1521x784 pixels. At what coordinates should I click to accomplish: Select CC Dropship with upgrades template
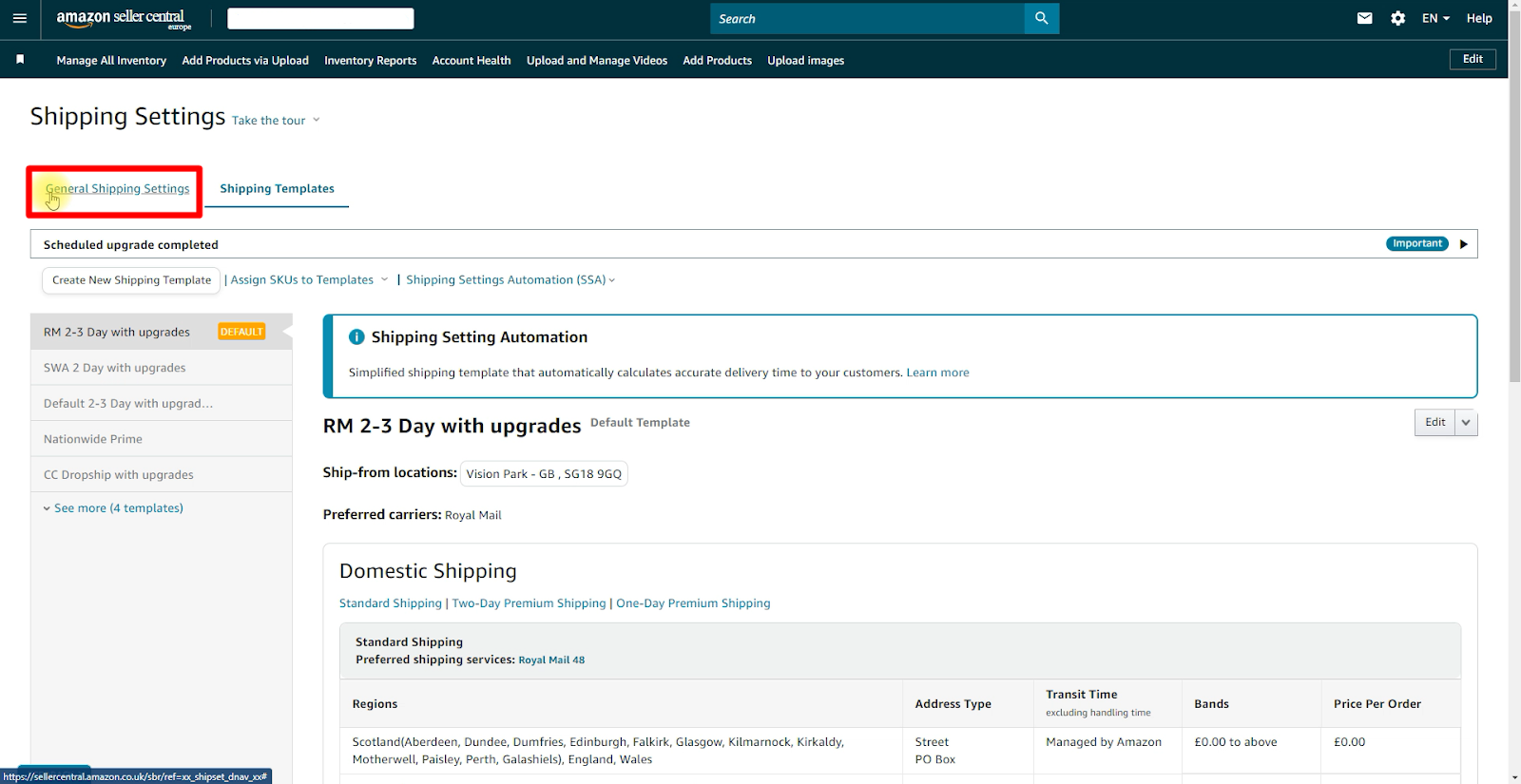161,475
